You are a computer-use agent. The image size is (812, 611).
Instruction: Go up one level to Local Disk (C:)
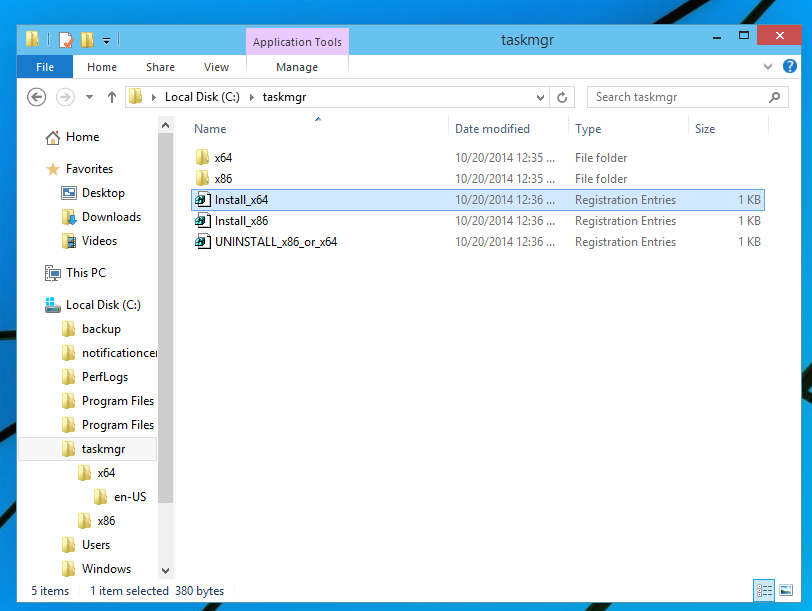(x=112, y=97)
